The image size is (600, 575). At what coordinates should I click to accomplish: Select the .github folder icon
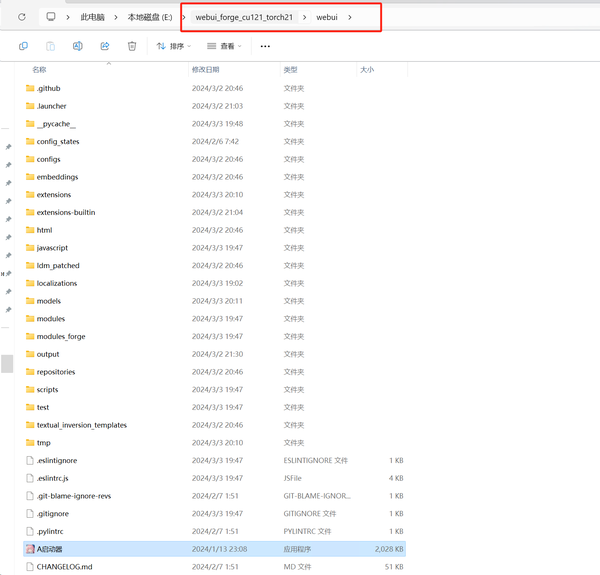30,88
